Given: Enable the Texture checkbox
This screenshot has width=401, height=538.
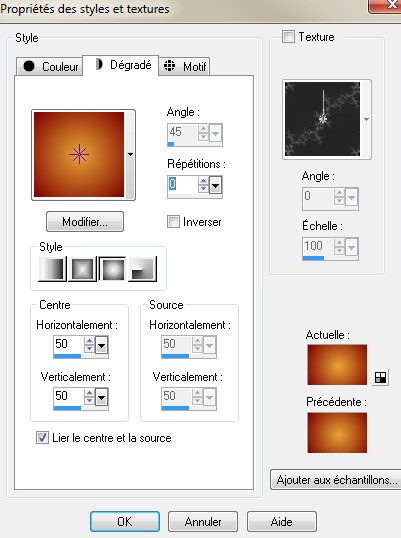Looking at the screenshot, I should coord(288,36).
